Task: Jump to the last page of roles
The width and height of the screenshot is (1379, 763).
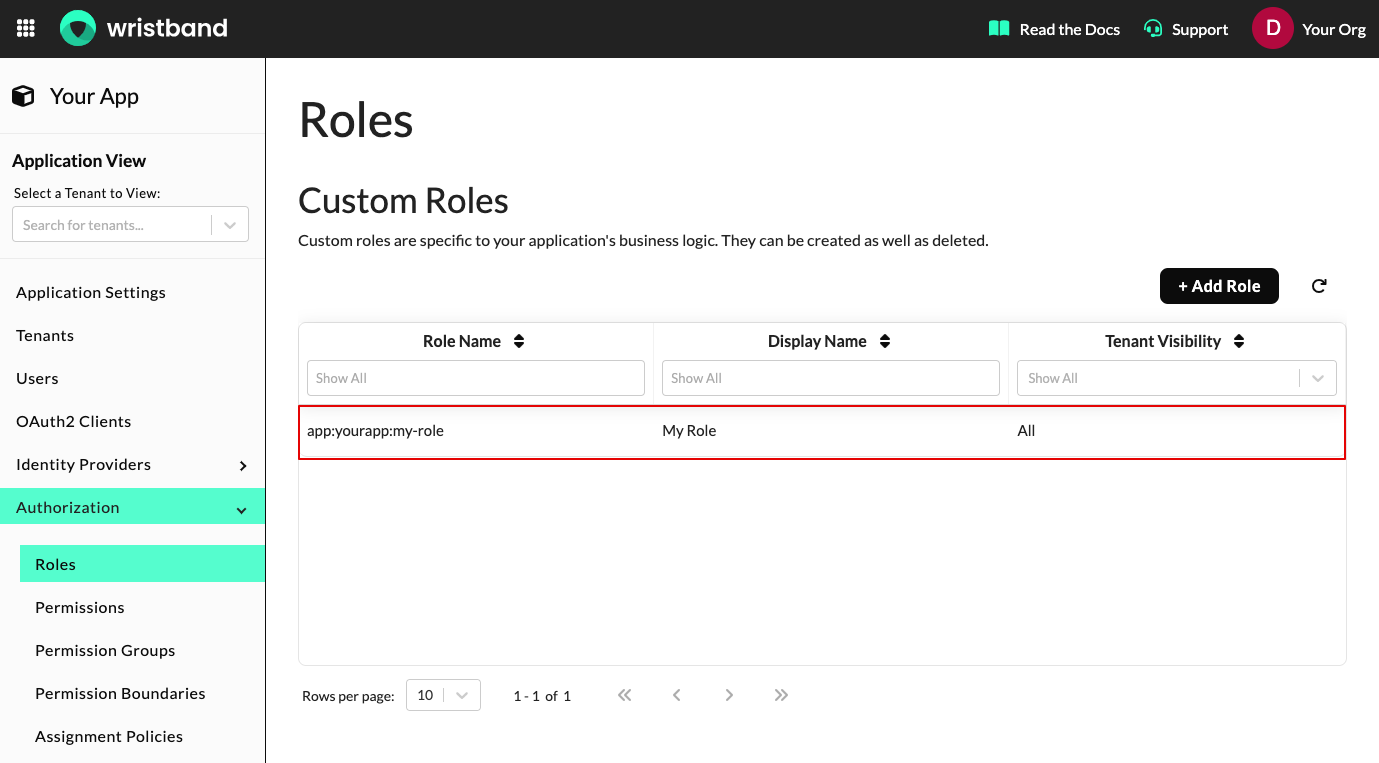Action: click(781, 694)
